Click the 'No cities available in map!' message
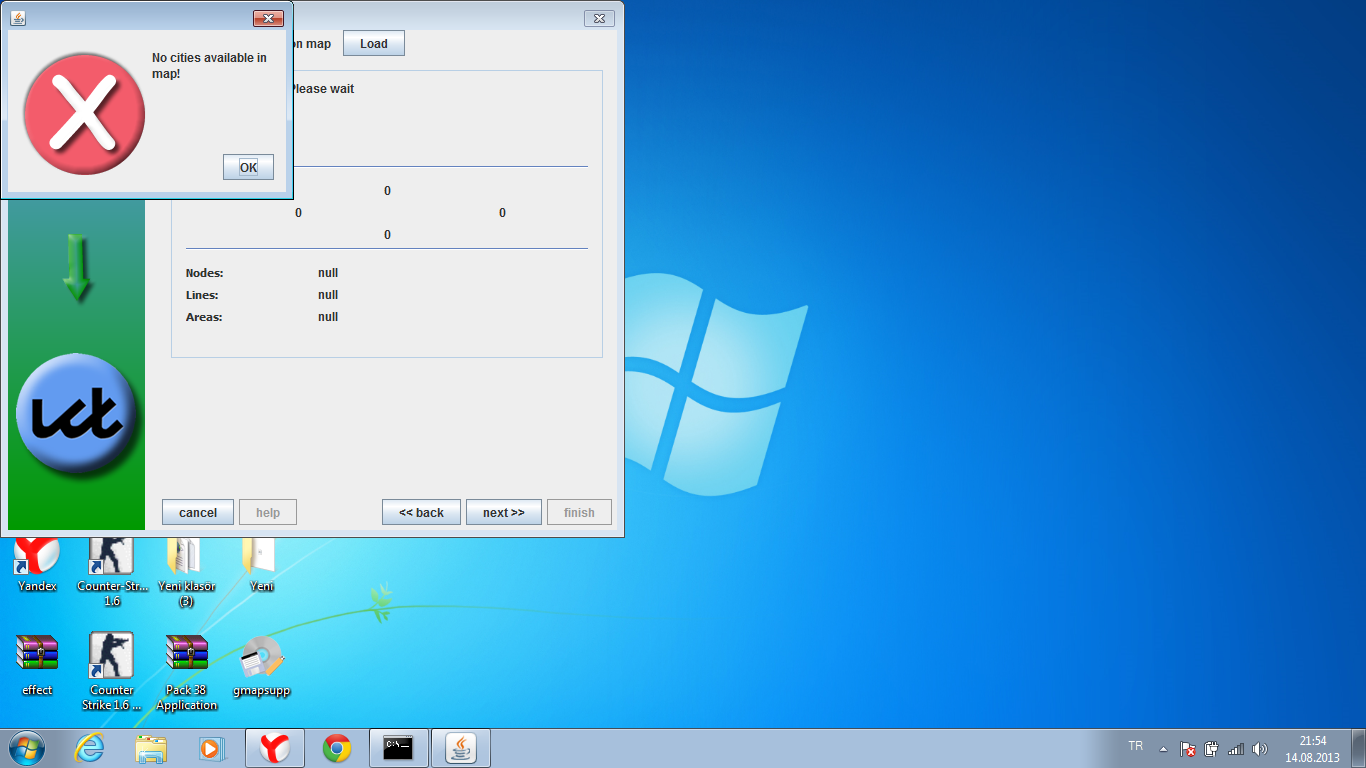 tap(209, 66)
